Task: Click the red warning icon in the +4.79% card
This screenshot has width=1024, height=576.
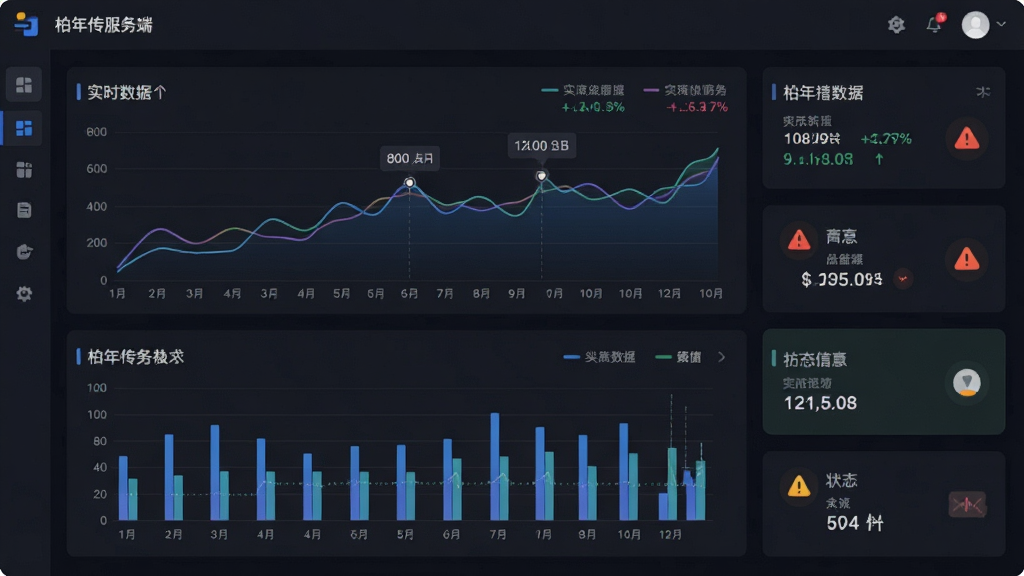Action: coord(967,138)
